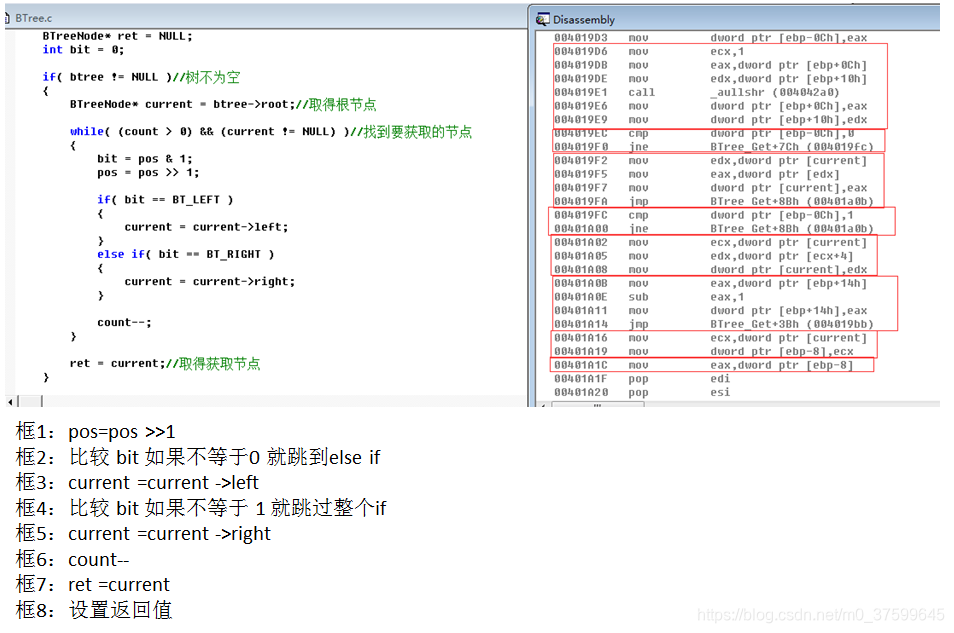
Task: Click the caption line starting with '框4'
Action: (201, 508)
